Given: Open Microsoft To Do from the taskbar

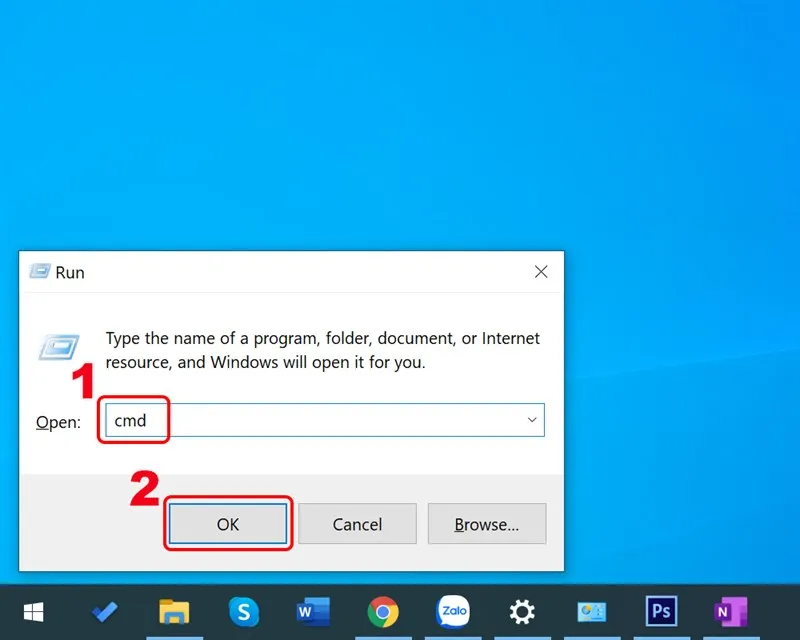Looking at the screenshot, I should click(x=104, y=611).
